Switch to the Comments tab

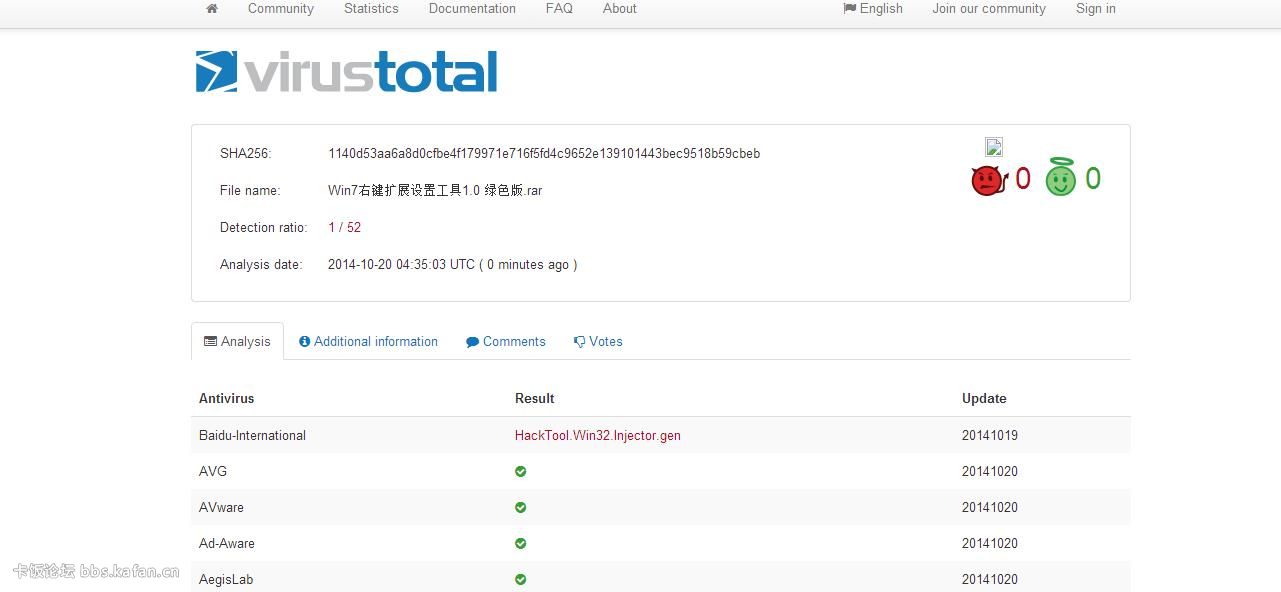click(506, 341)
